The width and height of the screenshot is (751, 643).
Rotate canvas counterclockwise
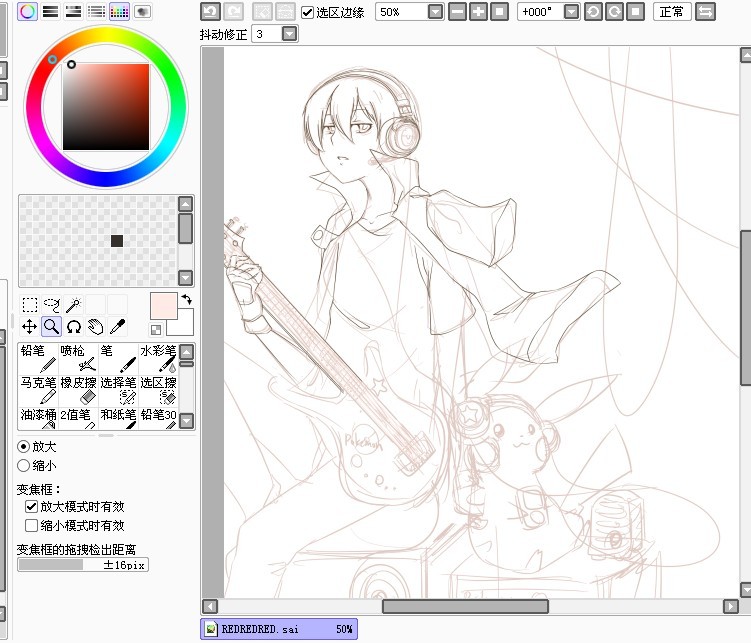593,11
